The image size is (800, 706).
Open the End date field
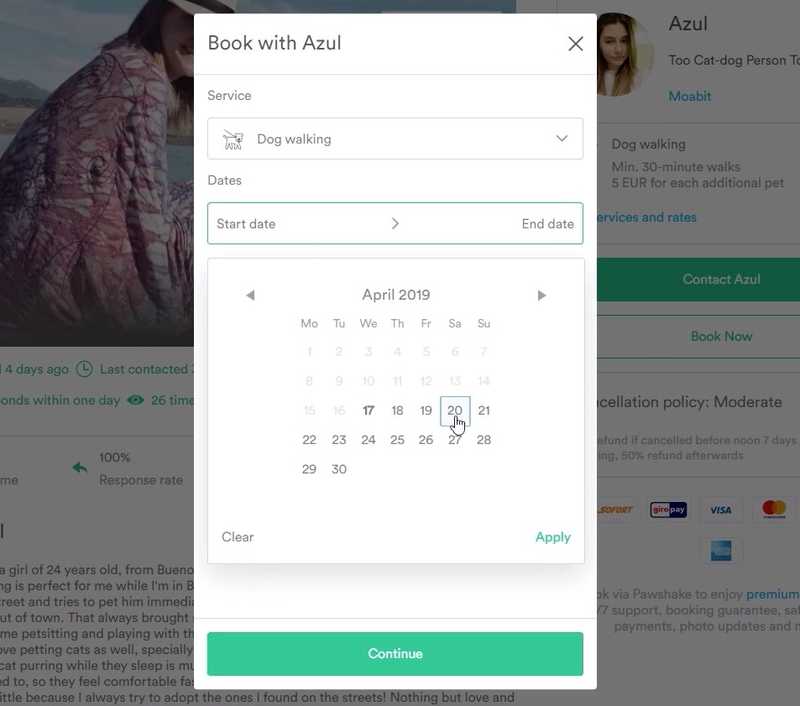(547, 224)
